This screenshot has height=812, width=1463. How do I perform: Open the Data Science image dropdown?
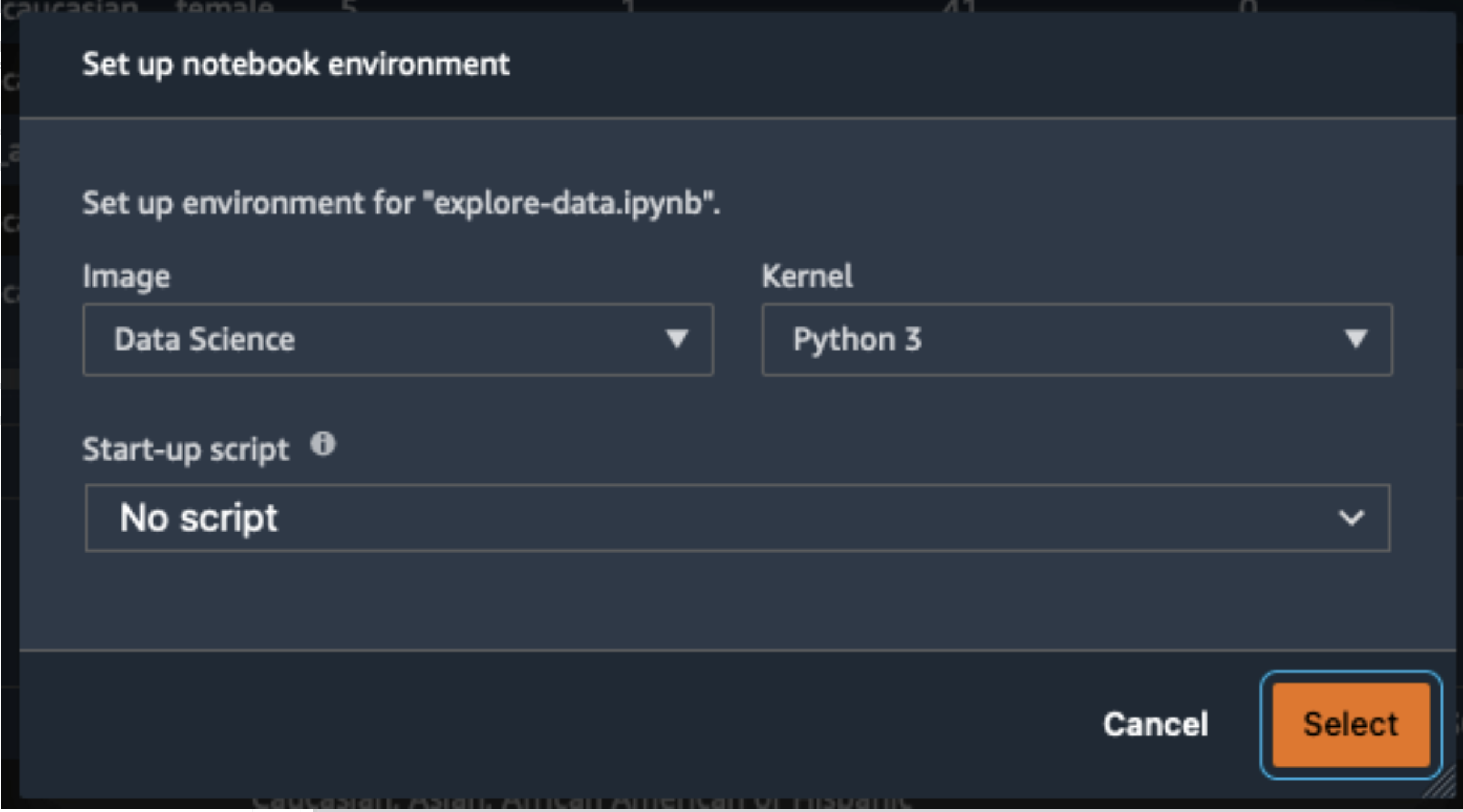398,340
